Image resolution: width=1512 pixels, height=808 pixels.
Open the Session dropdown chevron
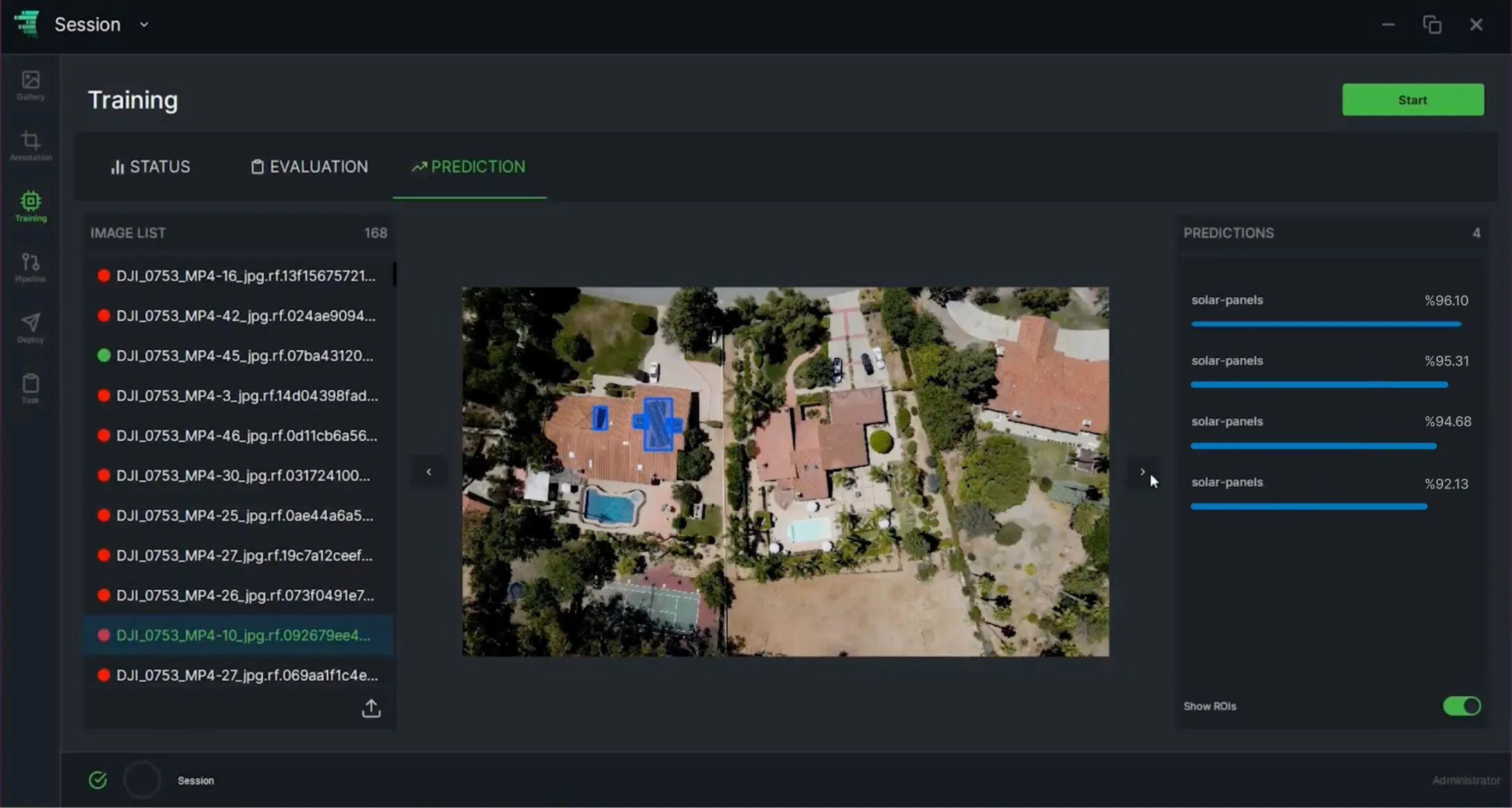click(144, 24)
